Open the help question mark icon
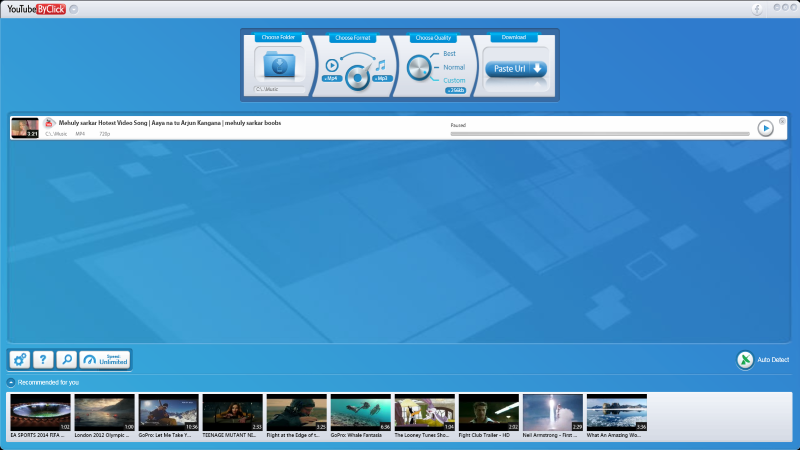Viewport: 800px width, 450px height. coord(43,360)
